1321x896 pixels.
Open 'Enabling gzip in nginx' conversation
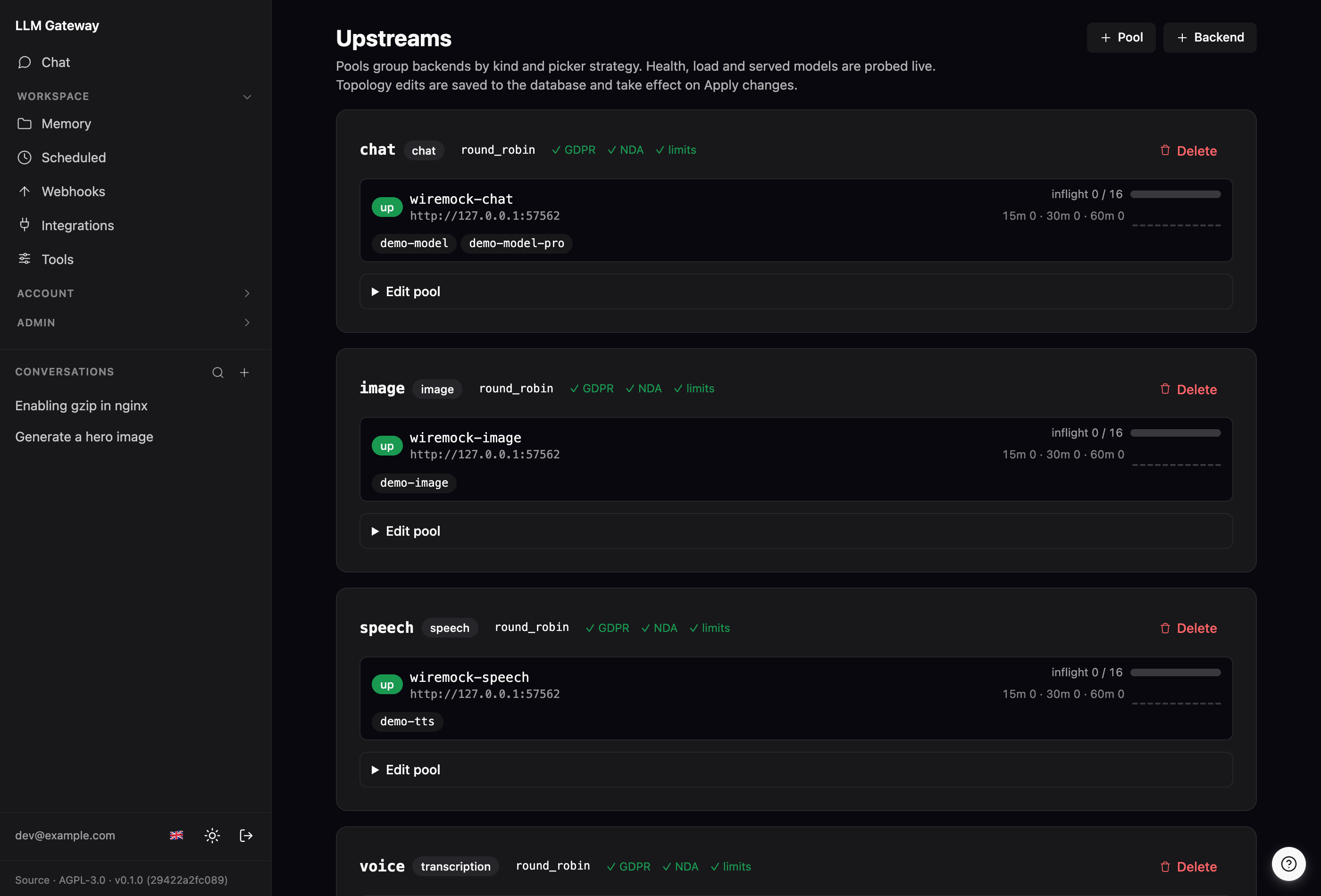[x=81, y=406]
